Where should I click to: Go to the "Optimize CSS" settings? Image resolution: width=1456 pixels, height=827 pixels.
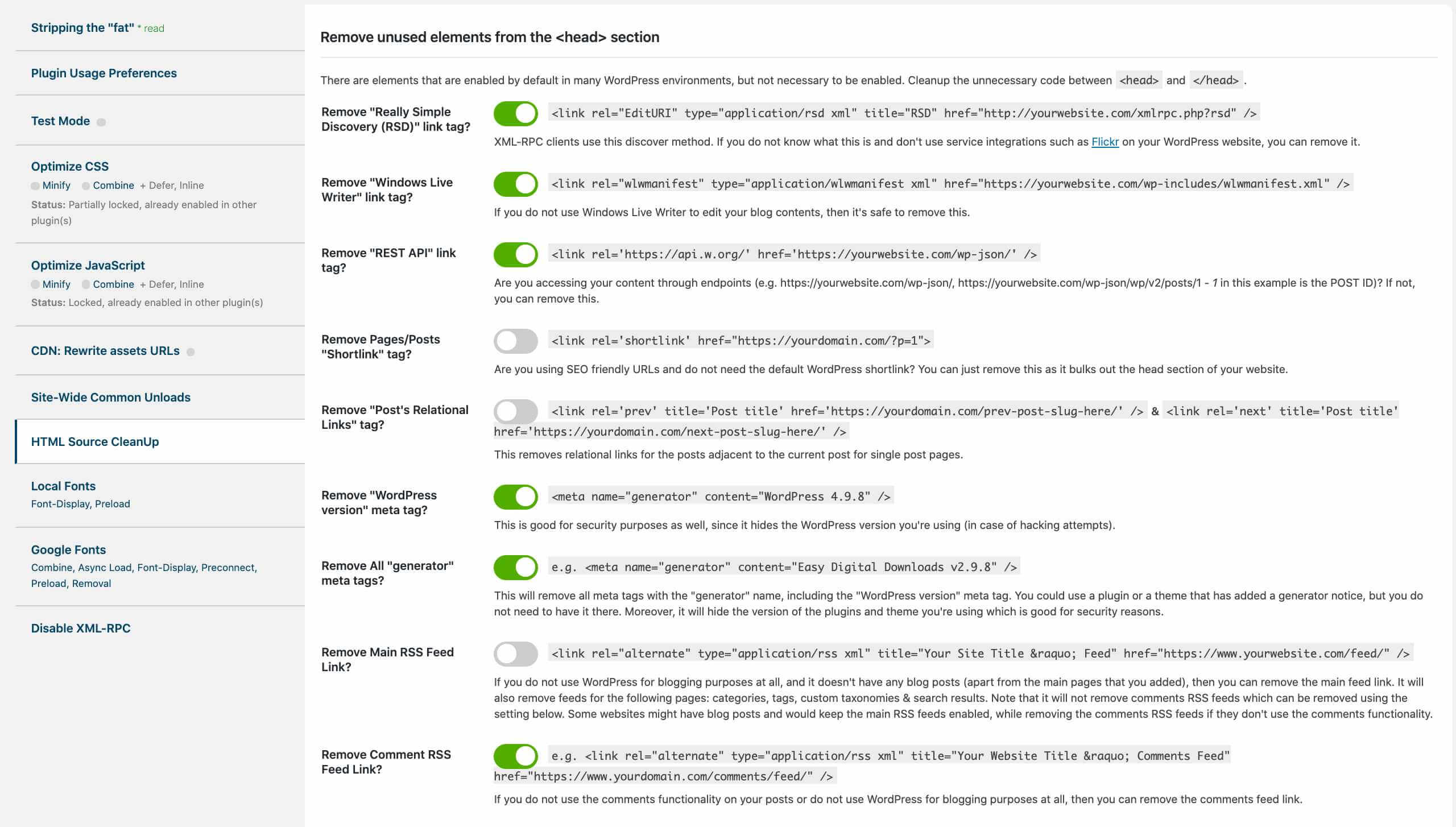[70, 166]
